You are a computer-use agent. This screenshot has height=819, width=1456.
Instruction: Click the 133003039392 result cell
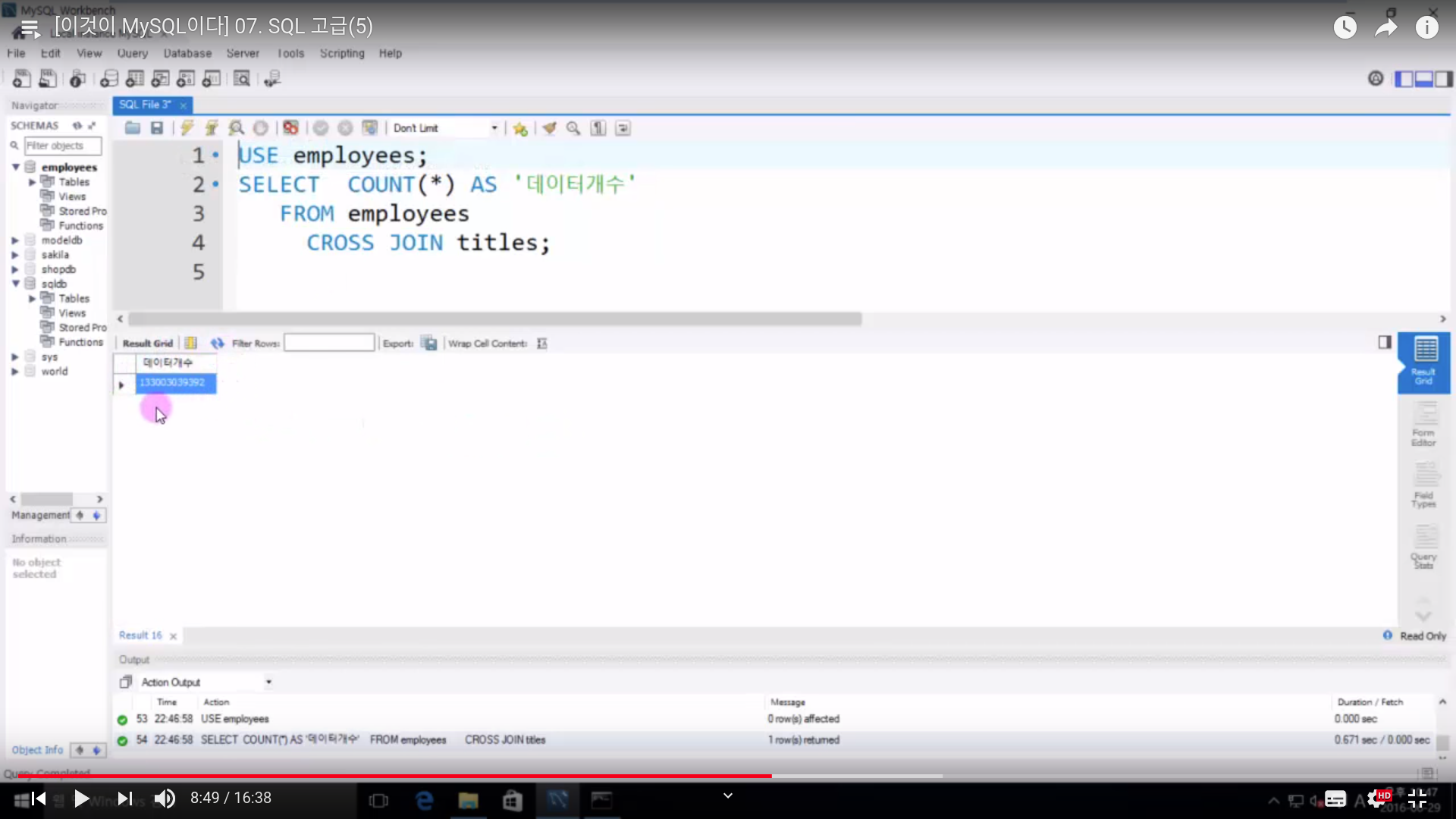tap(175, 383)
